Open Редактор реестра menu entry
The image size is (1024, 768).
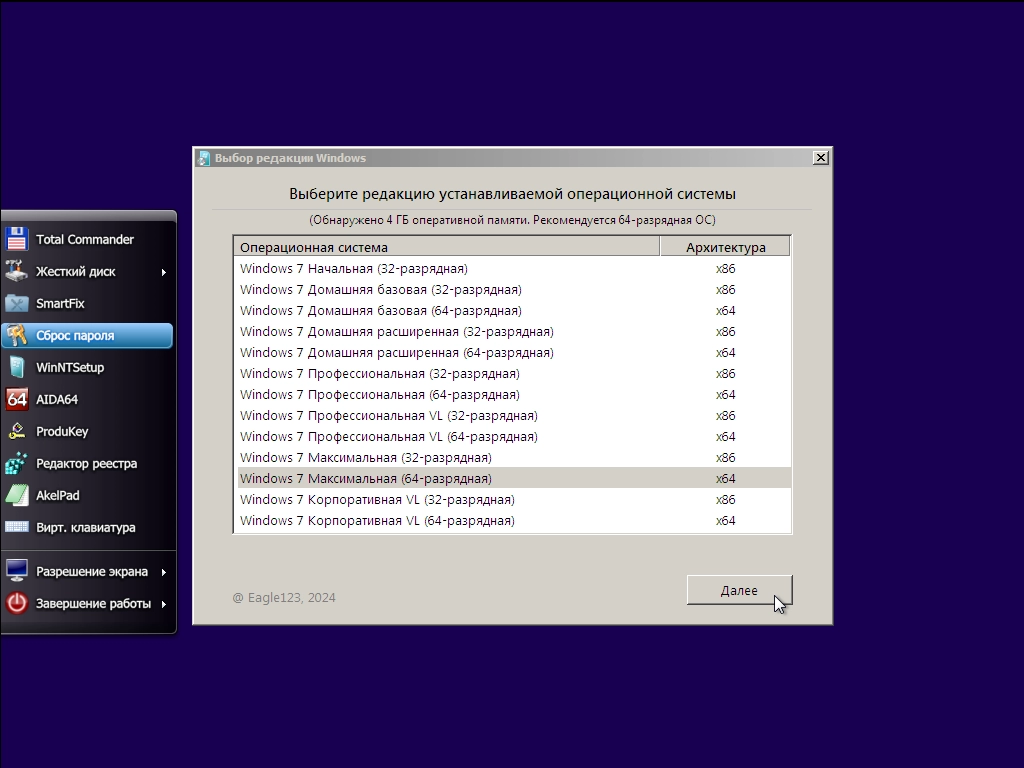coord(88,463)
